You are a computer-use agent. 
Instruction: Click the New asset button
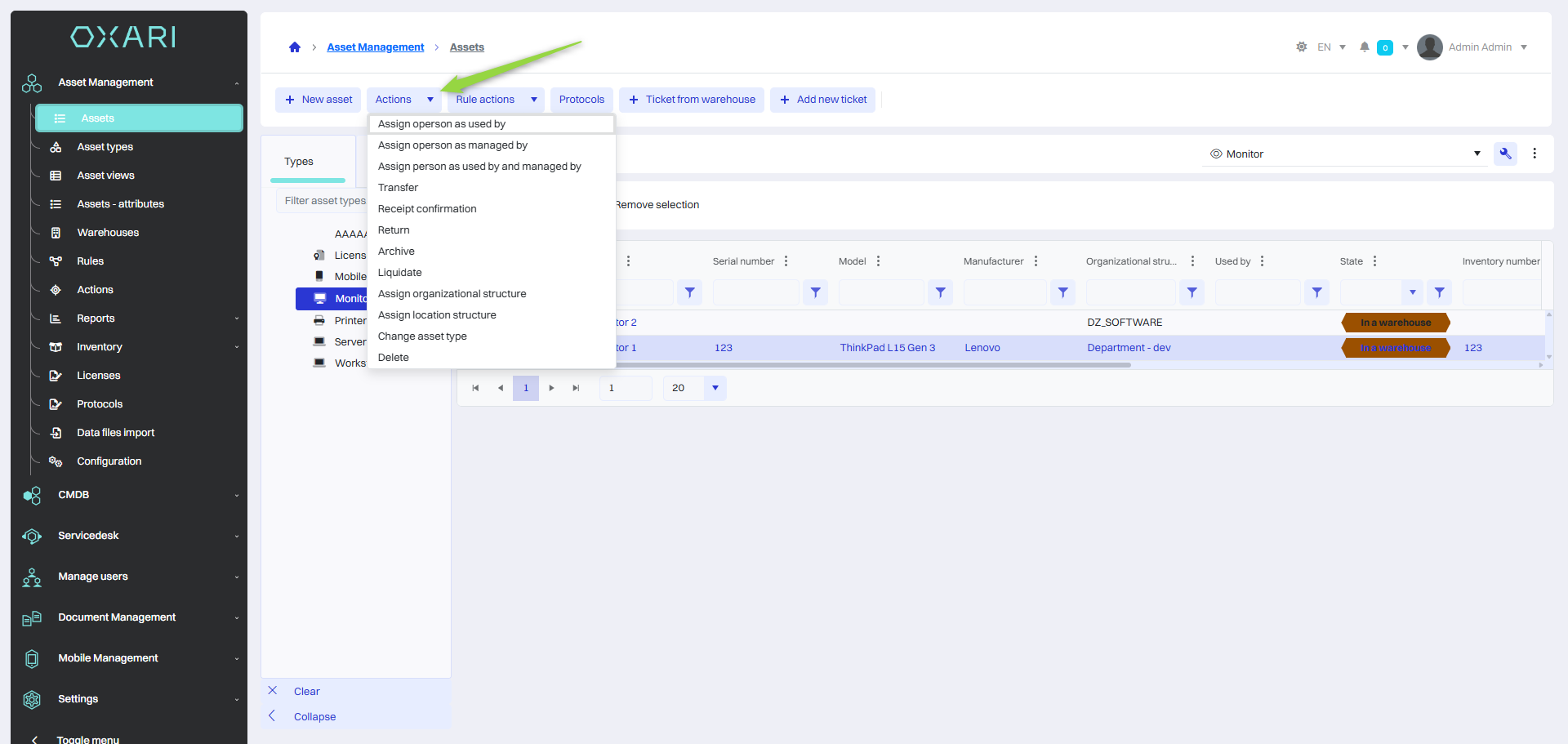coord(318,100)
